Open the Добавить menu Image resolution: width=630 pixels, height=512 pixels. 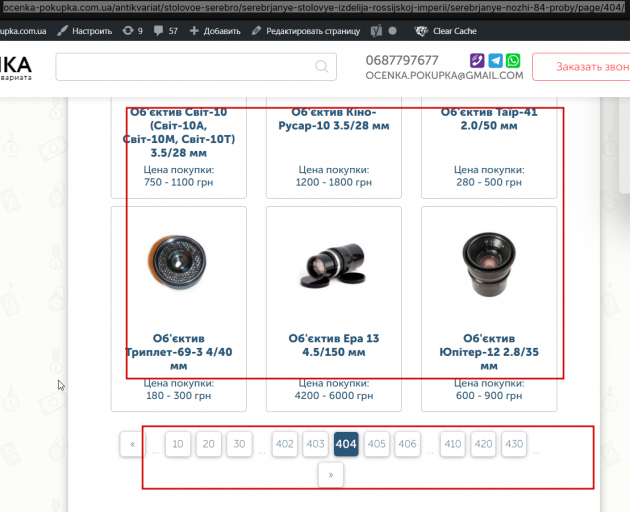215,31
